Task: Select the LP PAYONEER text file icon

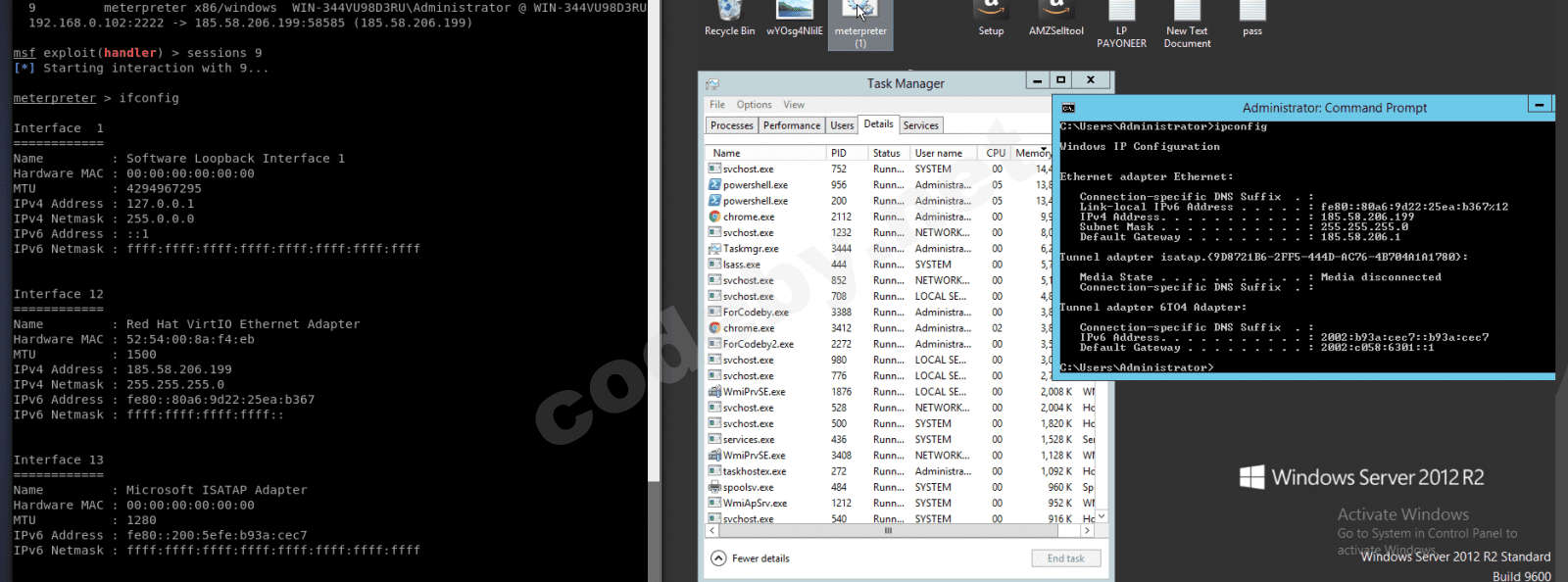Action: pos(1121,14)
